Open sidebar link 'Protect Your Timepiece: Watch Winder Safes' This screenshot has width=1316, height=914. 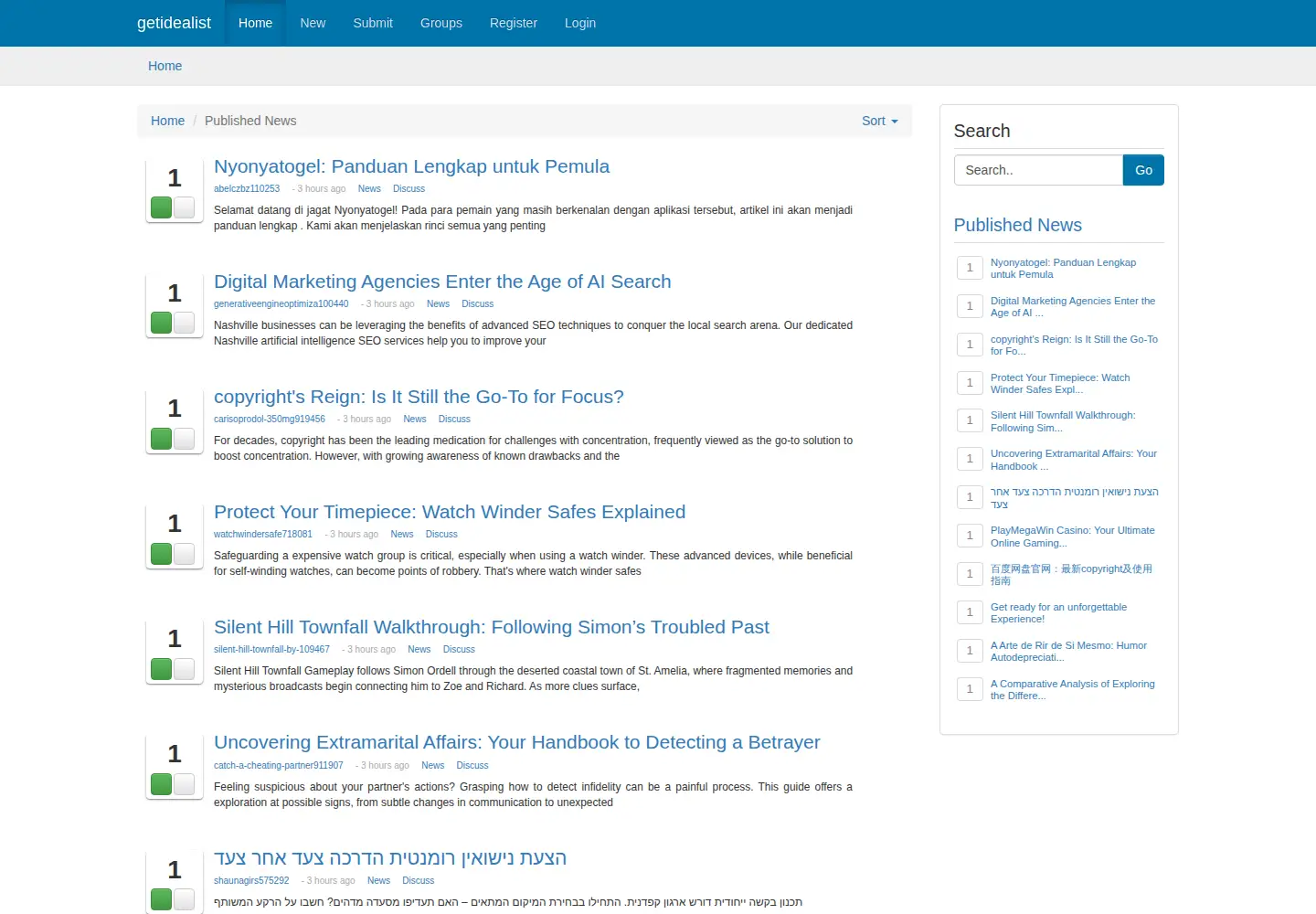pyautogui.click(x=1060, y=383)
